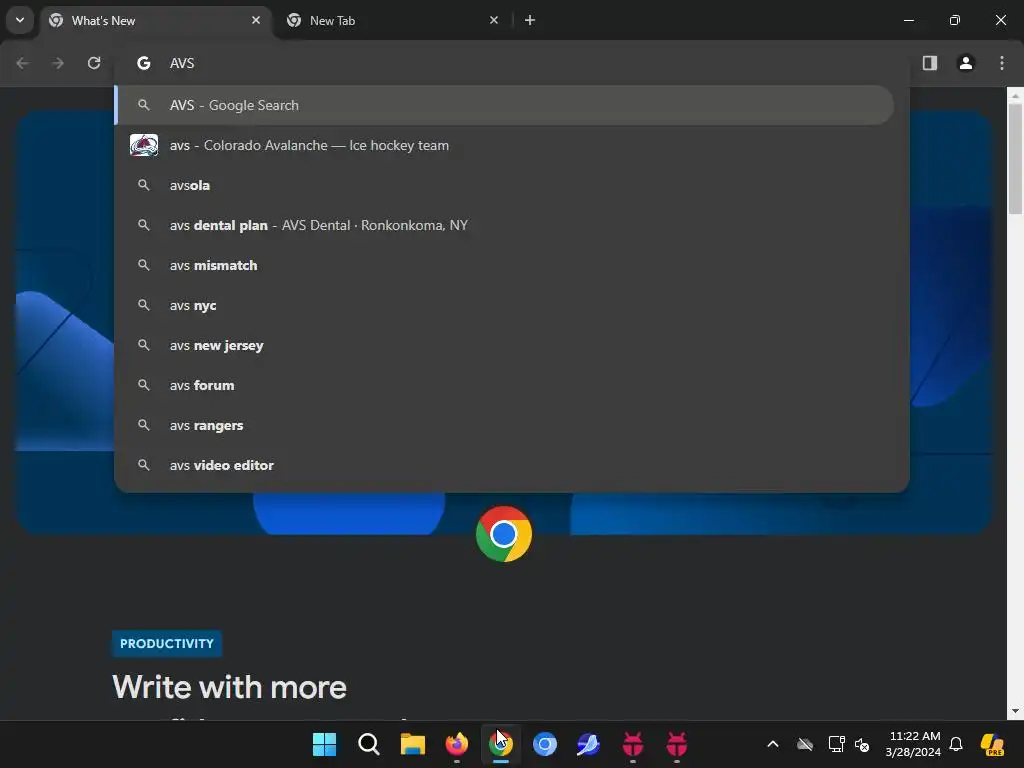Open Chromium from the taskbar

pyautogui.click(x=545, y=744)
